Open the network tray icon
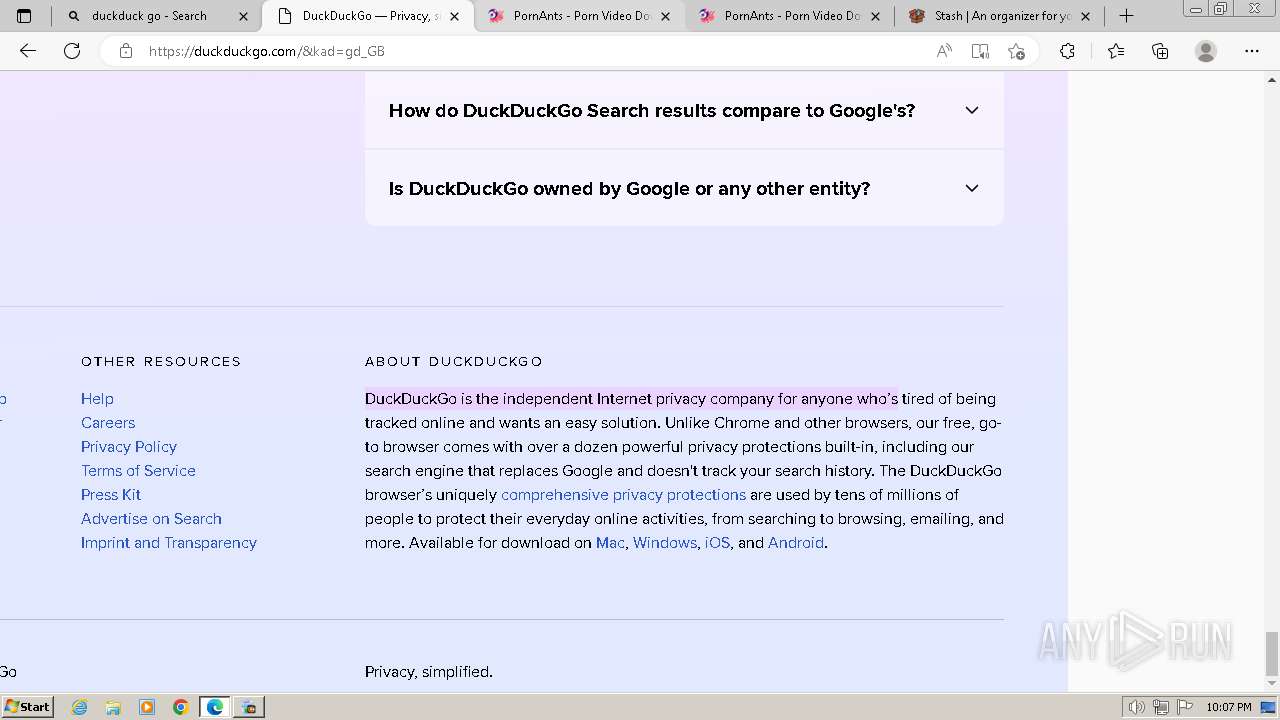Viewport: 1280px width, 720px height. pyautogui.click(x=1161, y=707)
